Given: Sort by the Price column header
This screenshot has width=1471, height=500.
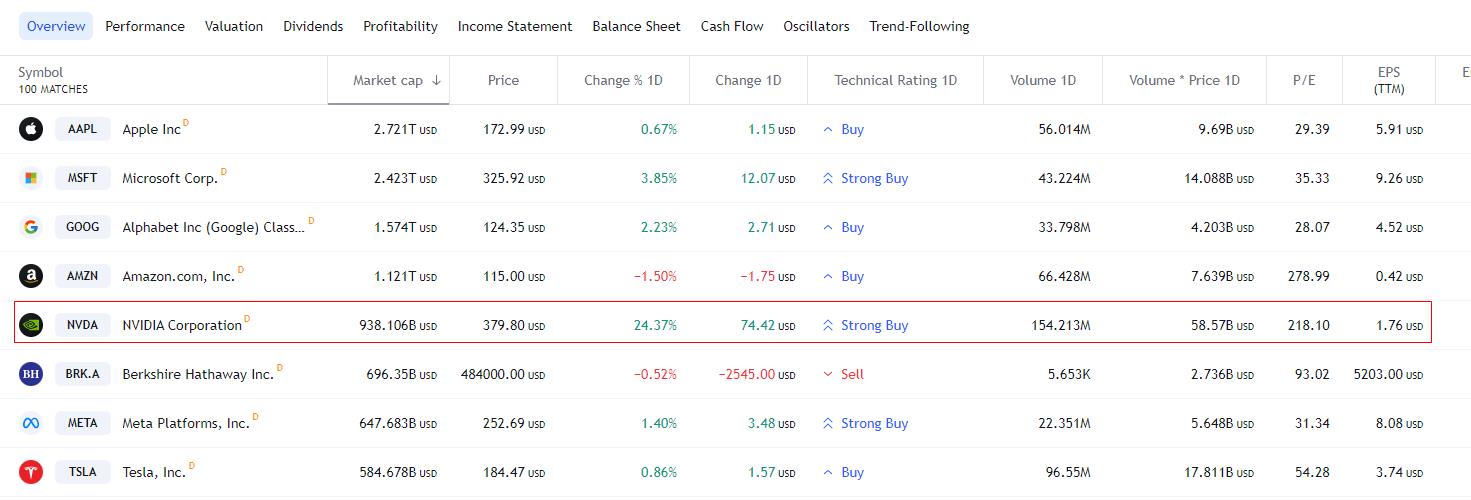Looking at the screenshot, I should pyautogui.click(x=503, y=80).
